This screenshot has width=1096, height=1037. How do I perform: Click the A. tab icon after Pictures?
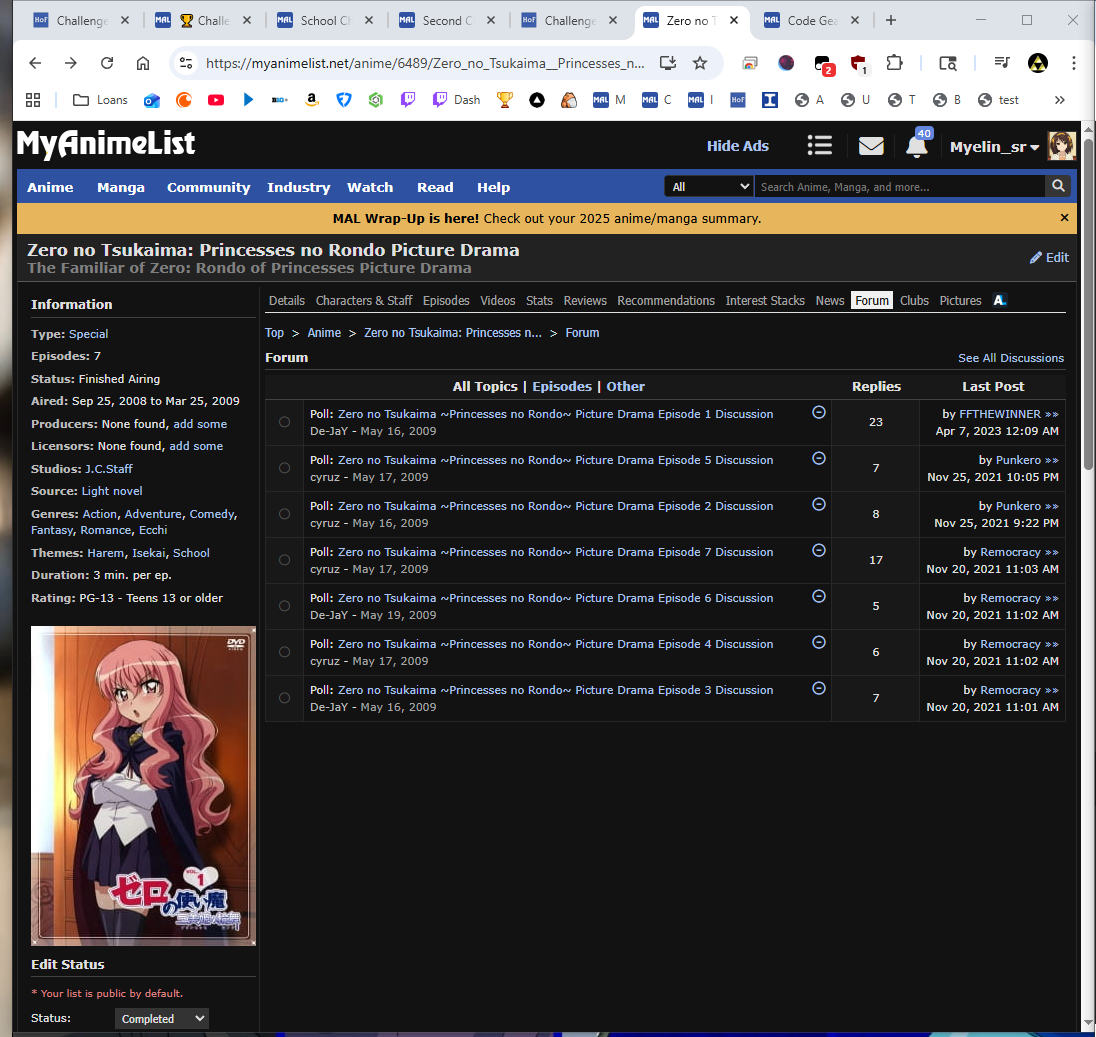1000,300
